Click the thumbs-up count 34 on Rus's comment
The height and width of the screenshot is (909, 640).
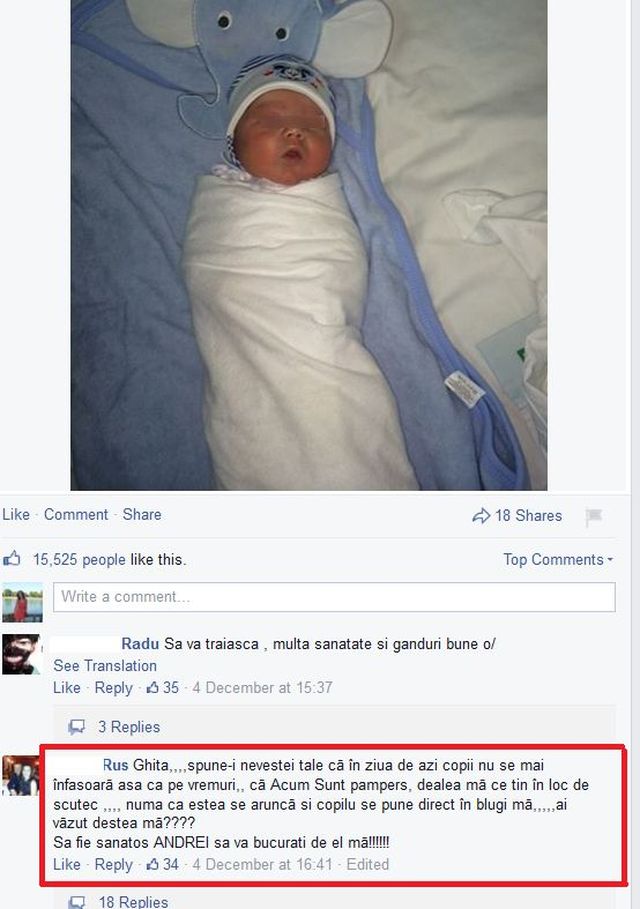point(163,864)
